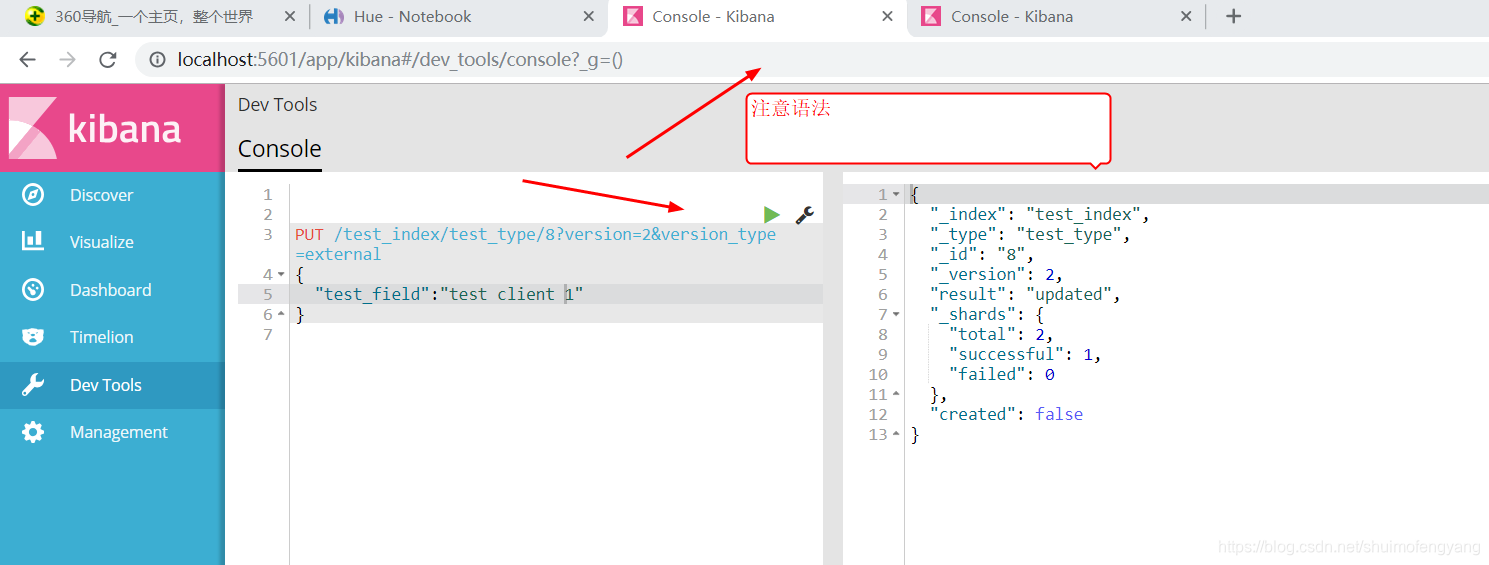This screenshot has width=1489, height=565.
Task: Reload the page with the refresh icon
Action: 108,60
